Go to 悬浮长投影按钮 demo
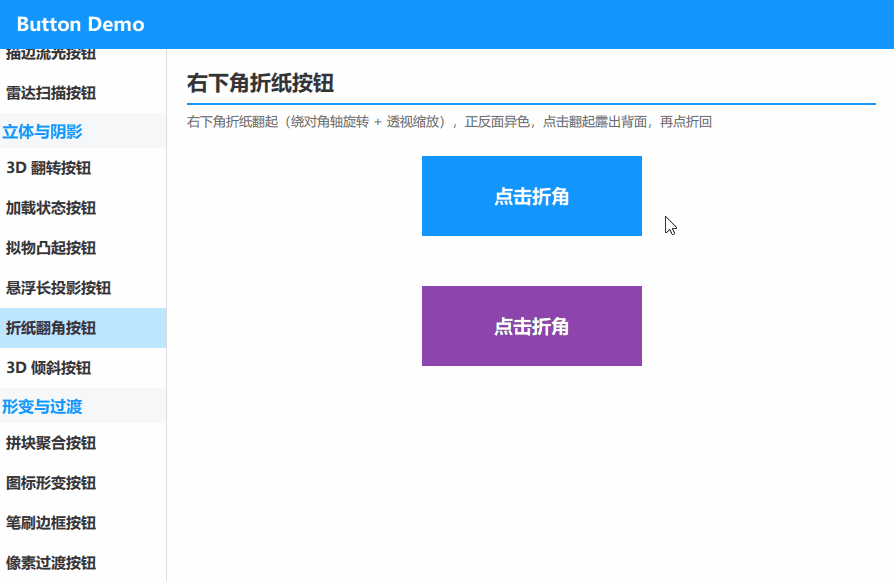Viewport: 894px width, 581px height. (x=83, y=288)
